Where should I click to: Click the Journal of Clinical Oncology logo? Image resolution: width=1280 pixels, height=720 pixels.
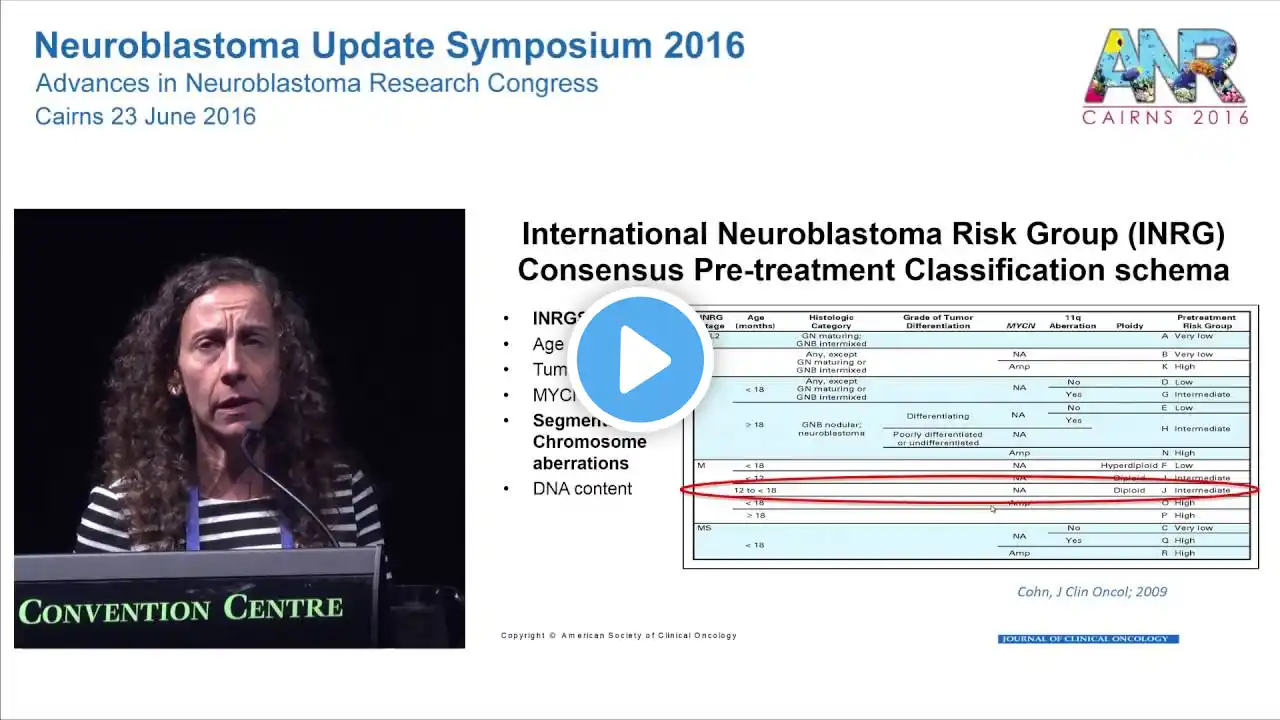[x=1088, y=639]
